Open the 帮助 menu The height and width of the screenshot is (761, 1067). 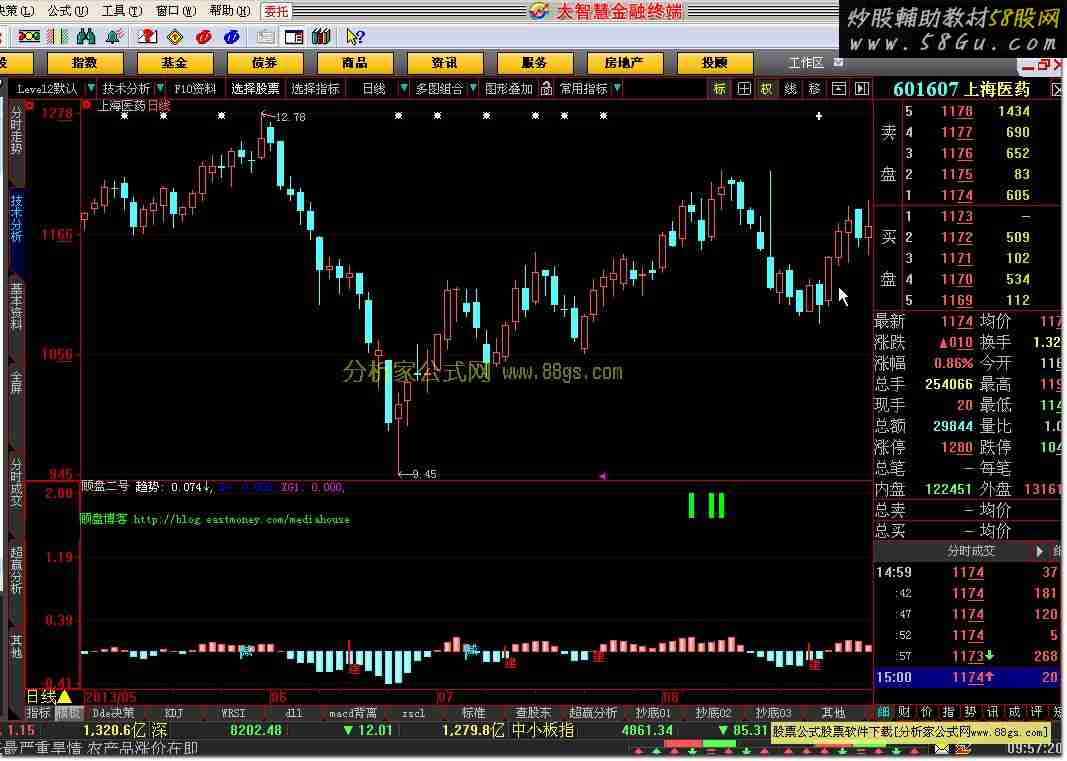click(230, 11)
